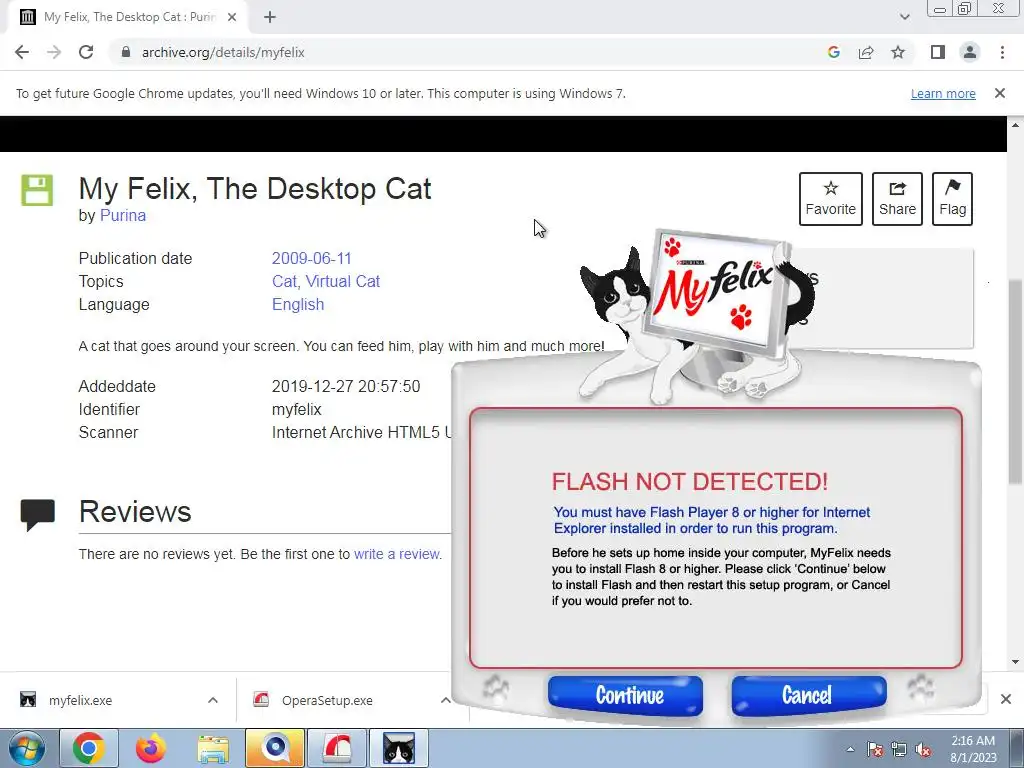The width and height of the screenshot is (1024, 768).
Task: Open the Purina author link
Action: 122,216
